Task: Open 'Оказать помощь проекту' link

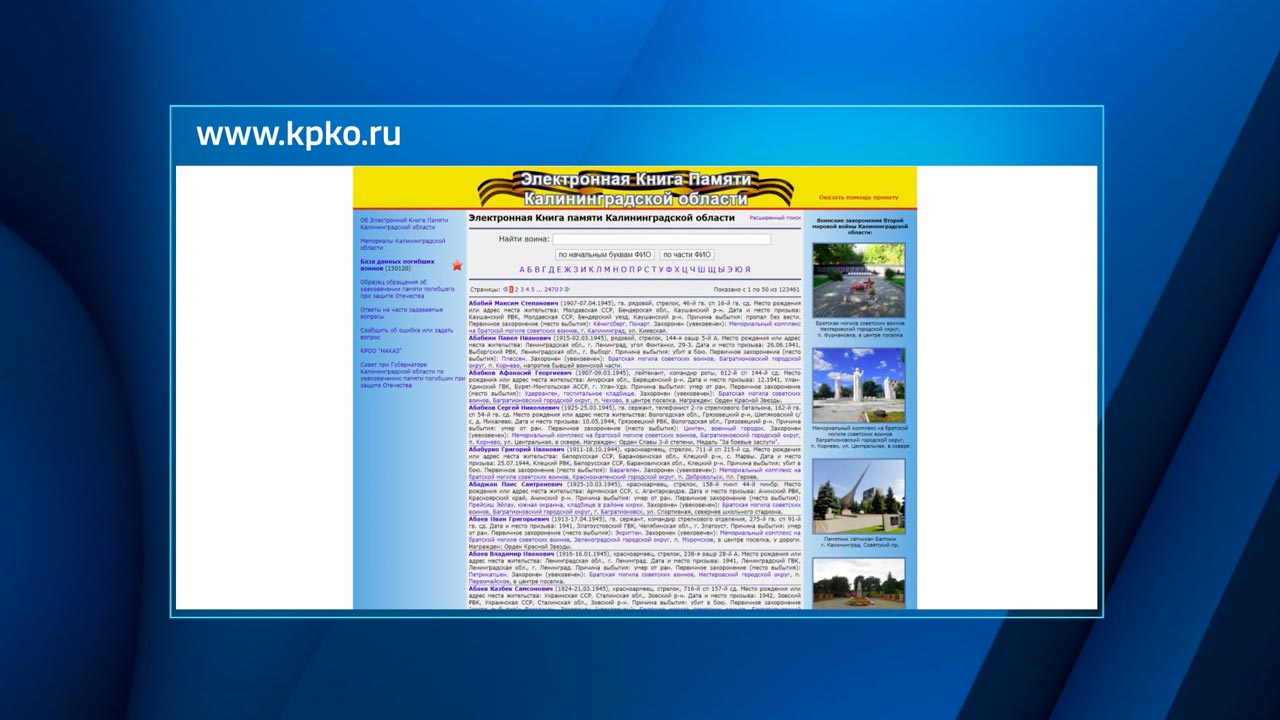Action: pos(858,197)
